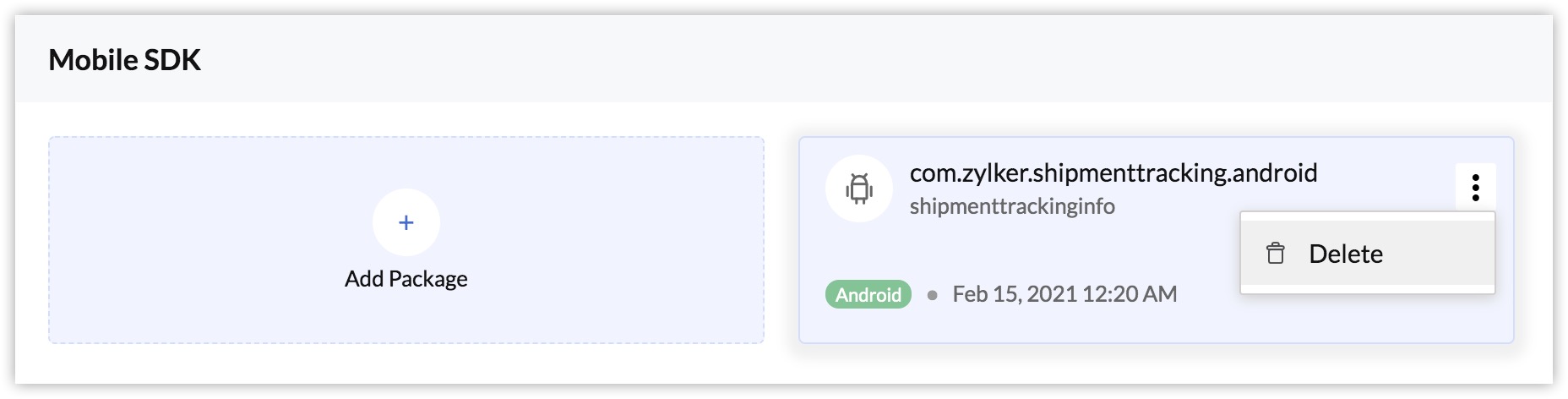
Task: Click the year 2021 in the date
Action: click(x=1052, y=294)
